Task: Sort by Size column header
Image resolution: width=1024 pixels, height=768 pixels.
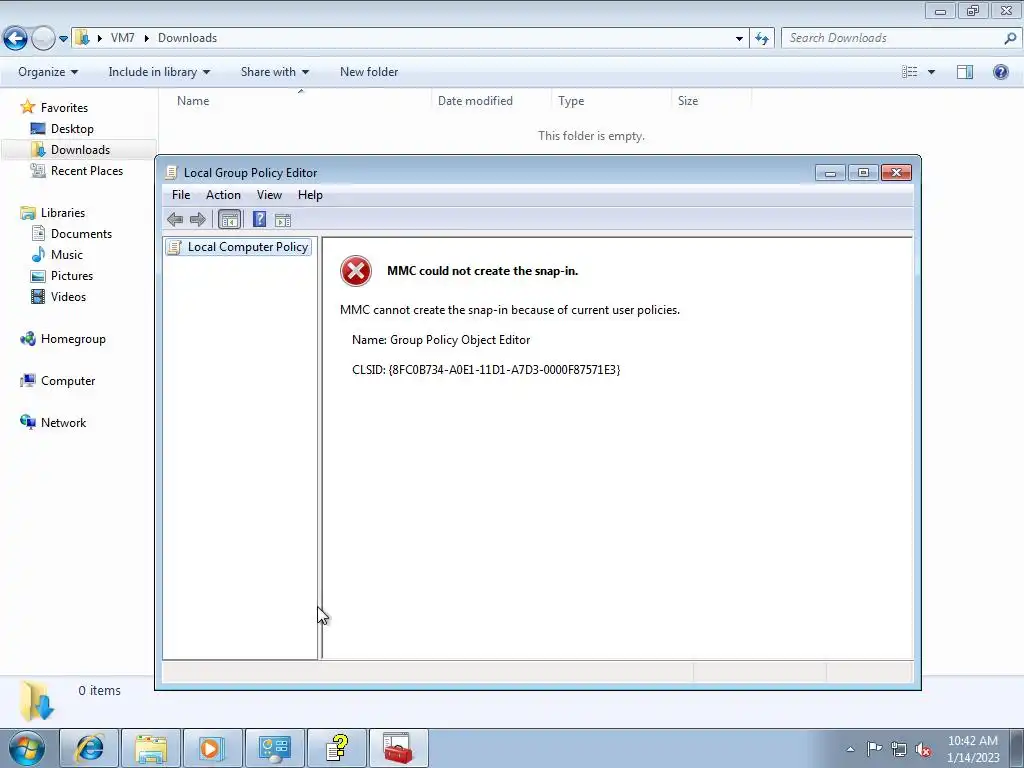Action: coord(711,101)
